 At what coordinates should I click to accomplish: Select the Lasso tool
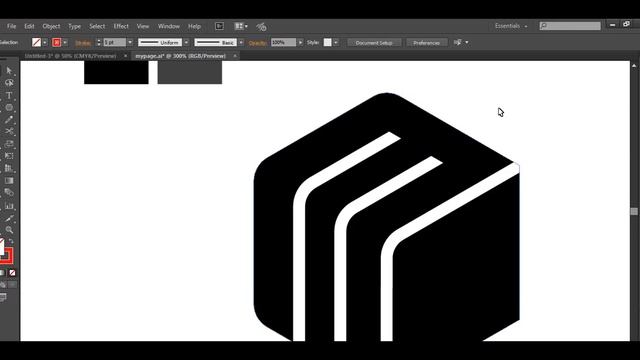pyautogui.click(x=9, y=83)
